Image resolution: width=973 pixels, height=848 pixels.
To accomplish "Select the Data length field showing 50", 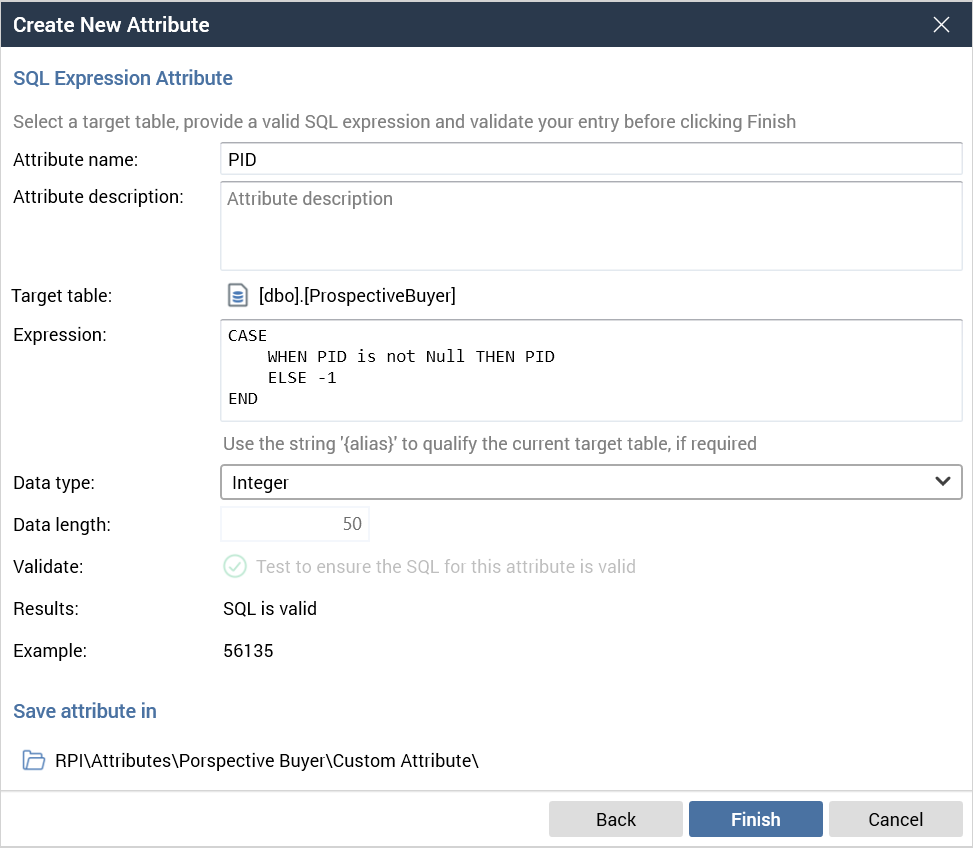I will coord(295,524).
